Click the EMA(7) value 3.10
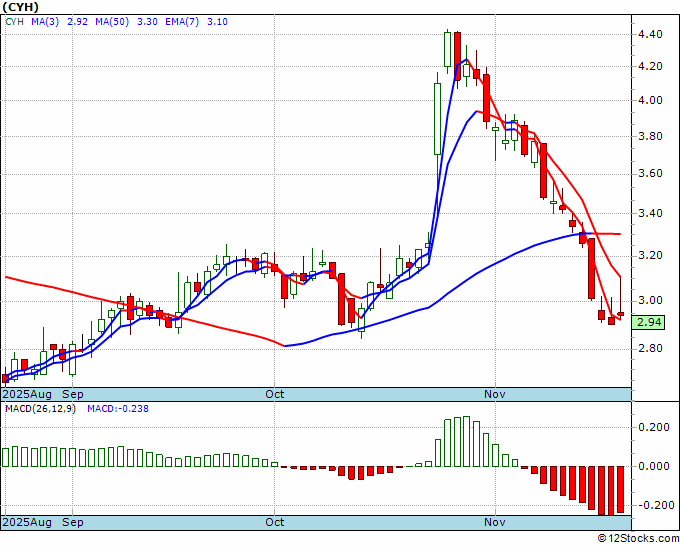Screen dimensions: 680x546 pyautogui.click(x=217, y=22)
